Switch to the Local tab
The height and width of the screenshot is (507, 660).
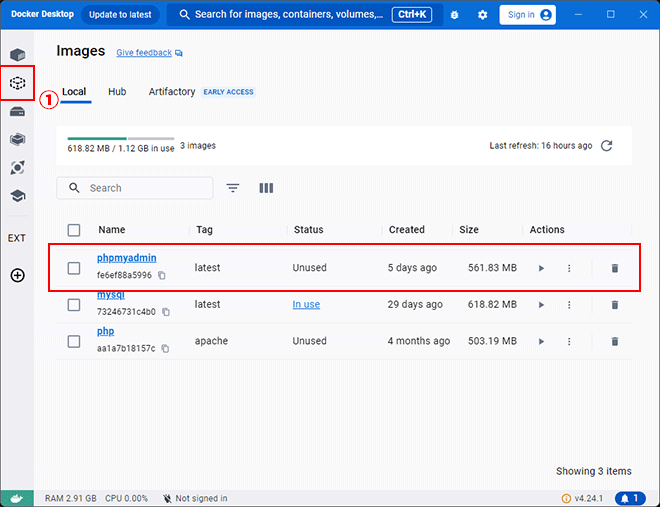(74, 92)
